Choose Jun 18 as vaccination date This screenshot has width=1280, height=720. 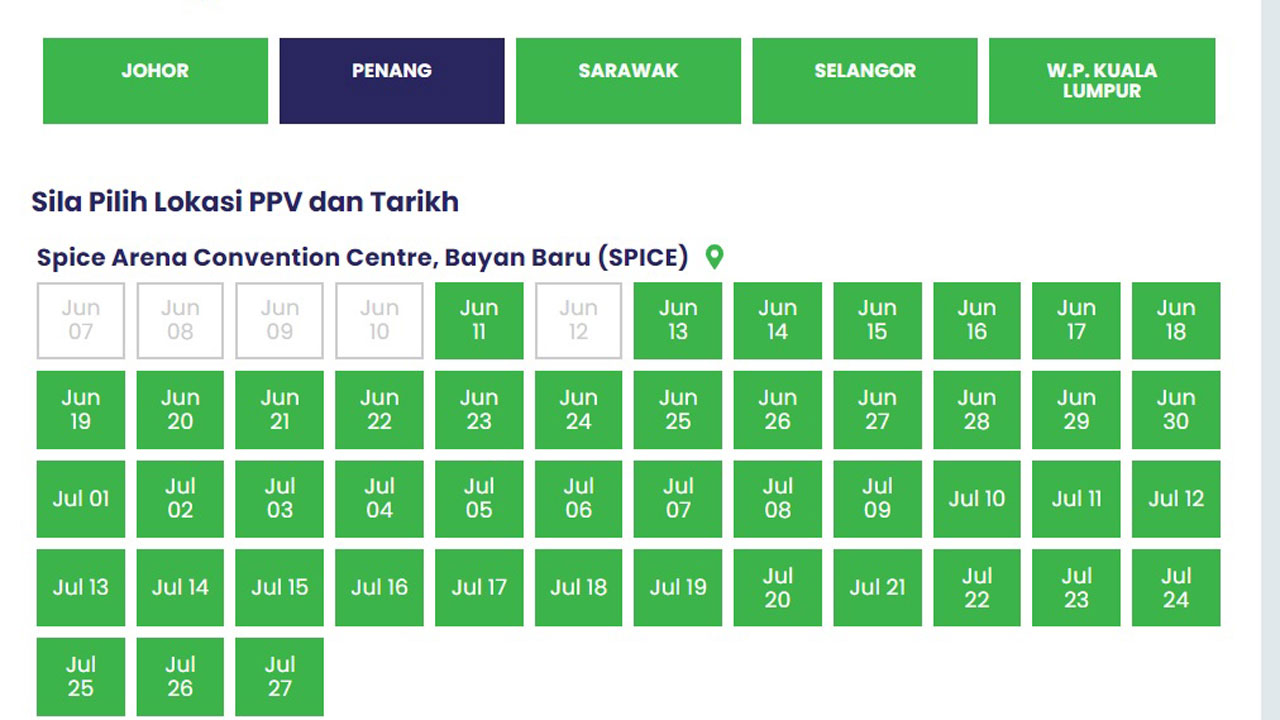[1176, 320]
